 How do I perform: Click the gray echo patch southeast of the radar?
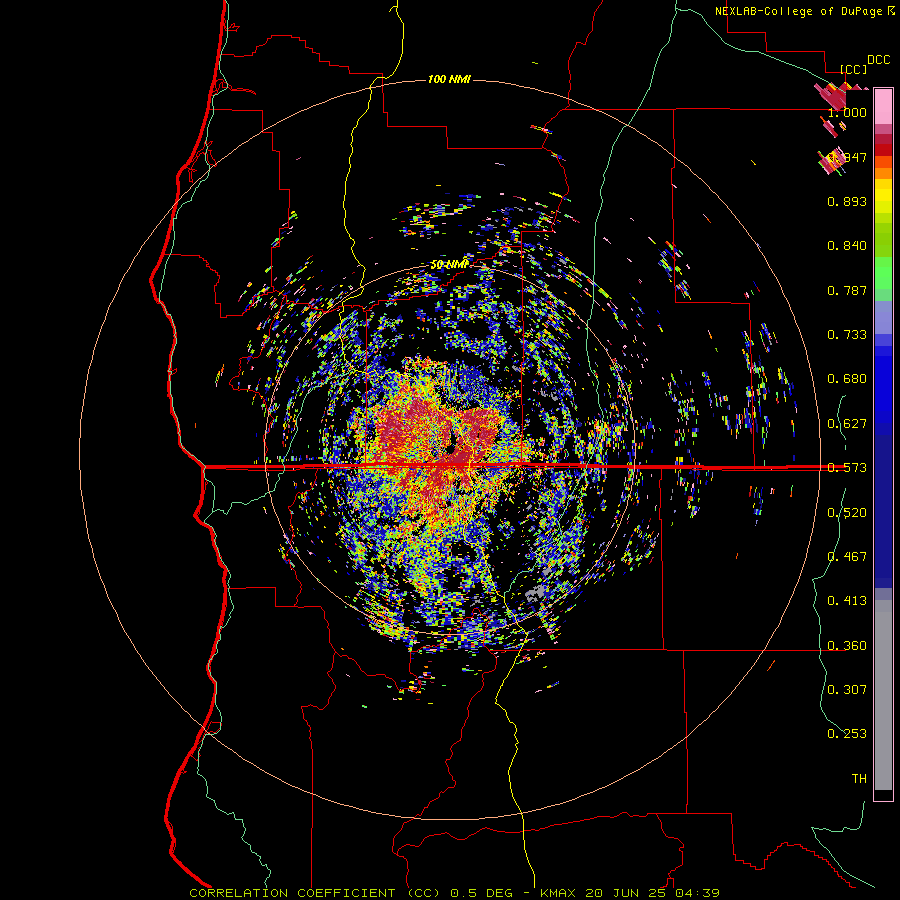[x=536, y=593]
